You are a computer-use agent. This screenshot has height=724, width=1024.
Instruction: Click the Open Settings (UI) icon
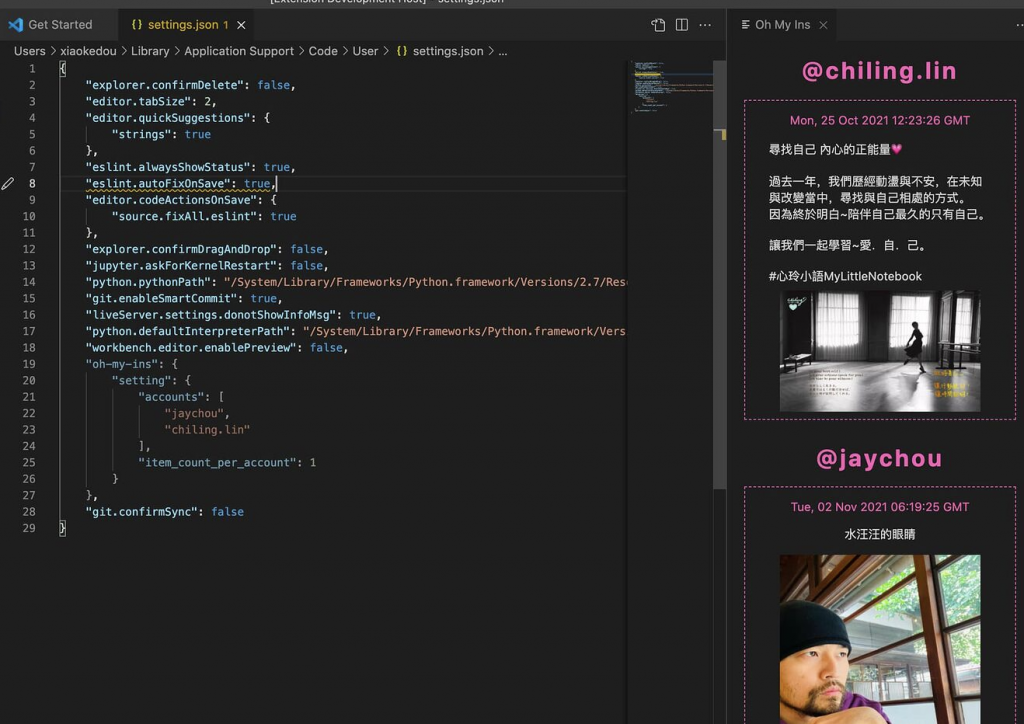click(x=658, y=25)
